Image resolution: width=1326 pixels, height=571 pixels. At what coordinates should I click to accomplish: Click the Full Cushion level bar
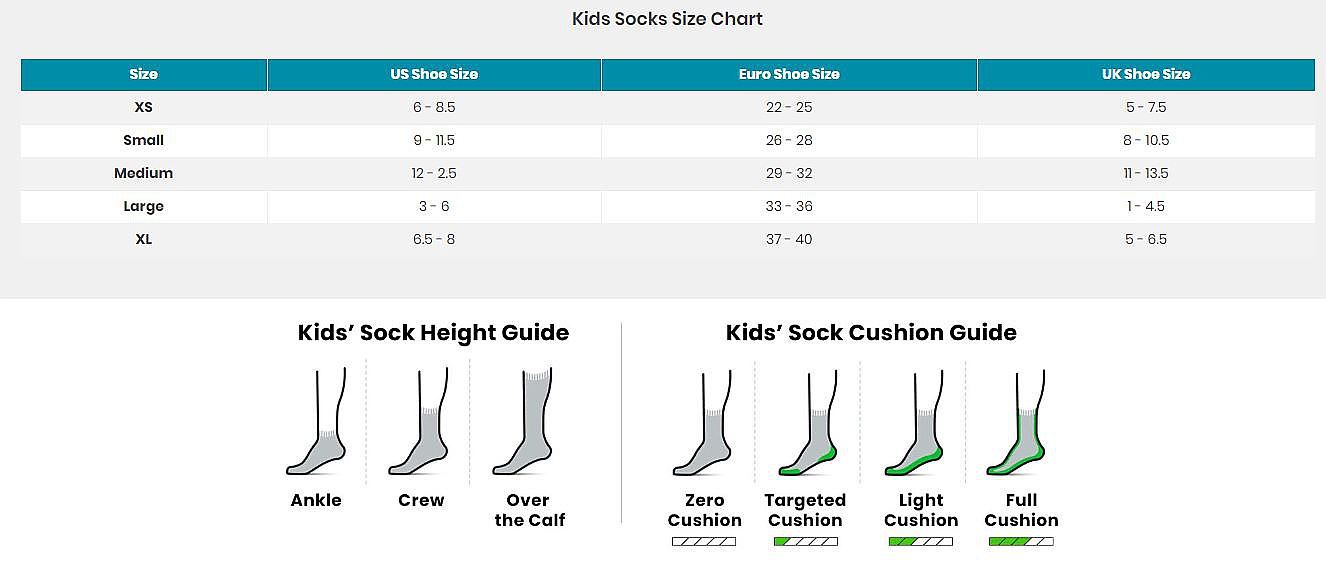pos(1021,542)
